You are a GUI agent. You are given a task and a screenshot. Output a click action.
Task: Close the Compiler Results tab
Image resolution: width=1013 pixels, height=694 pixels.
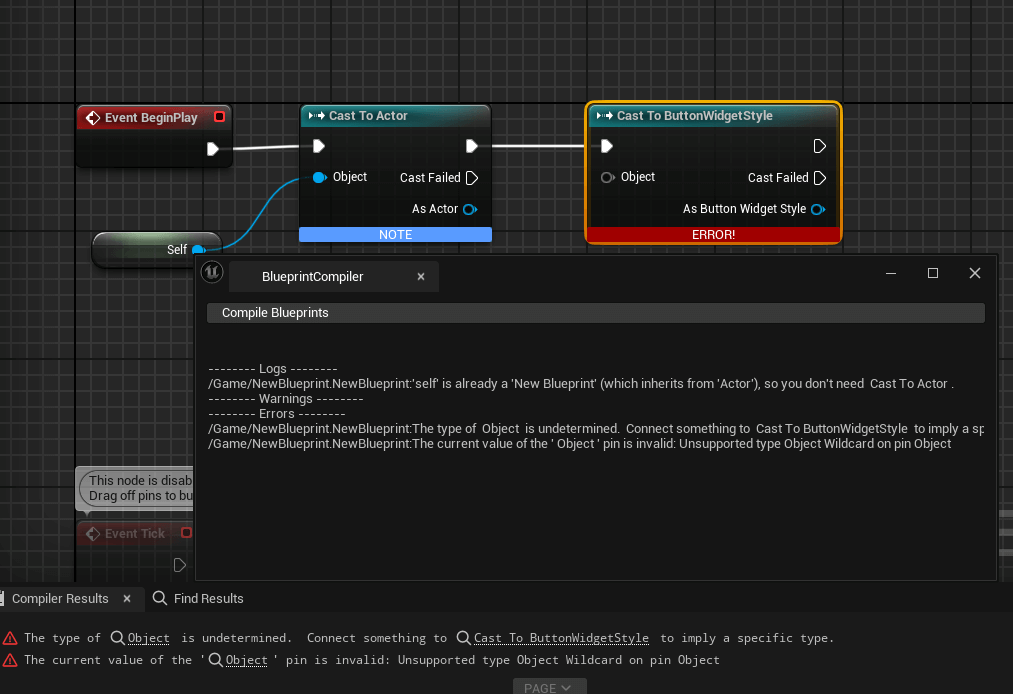pyautogui.click(x=127, y=599)
